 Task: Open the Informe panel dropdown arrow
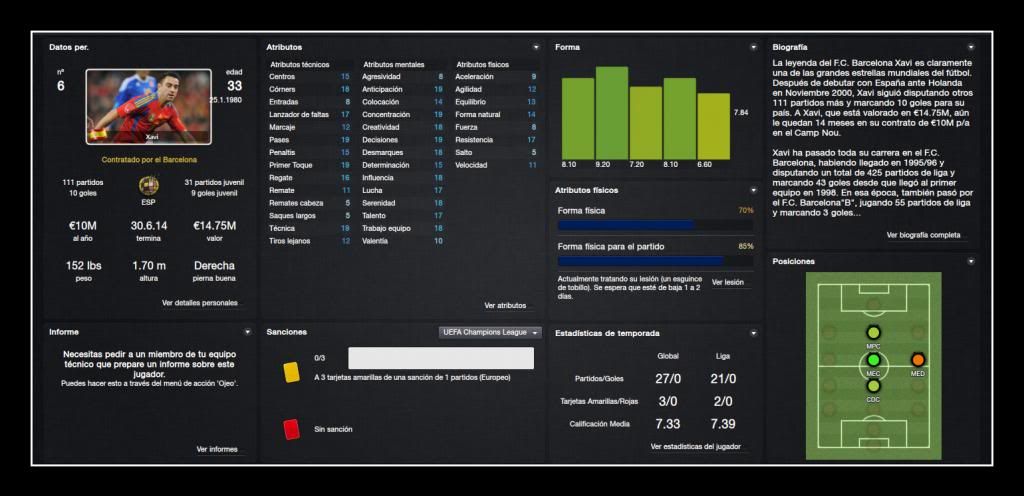coord(248,332)
